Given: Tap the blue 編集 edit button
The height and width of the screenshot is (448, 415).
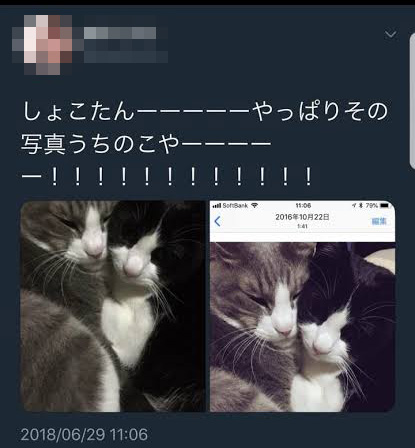Looking at the screenshot, I should click(x=379, y=221).
